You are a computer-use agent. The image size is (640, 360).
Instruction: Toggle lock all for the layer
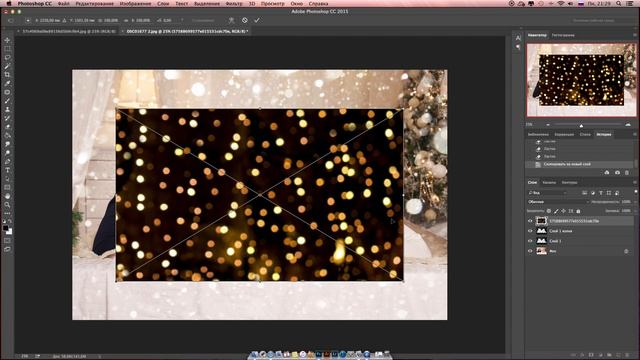coord(578,211)
